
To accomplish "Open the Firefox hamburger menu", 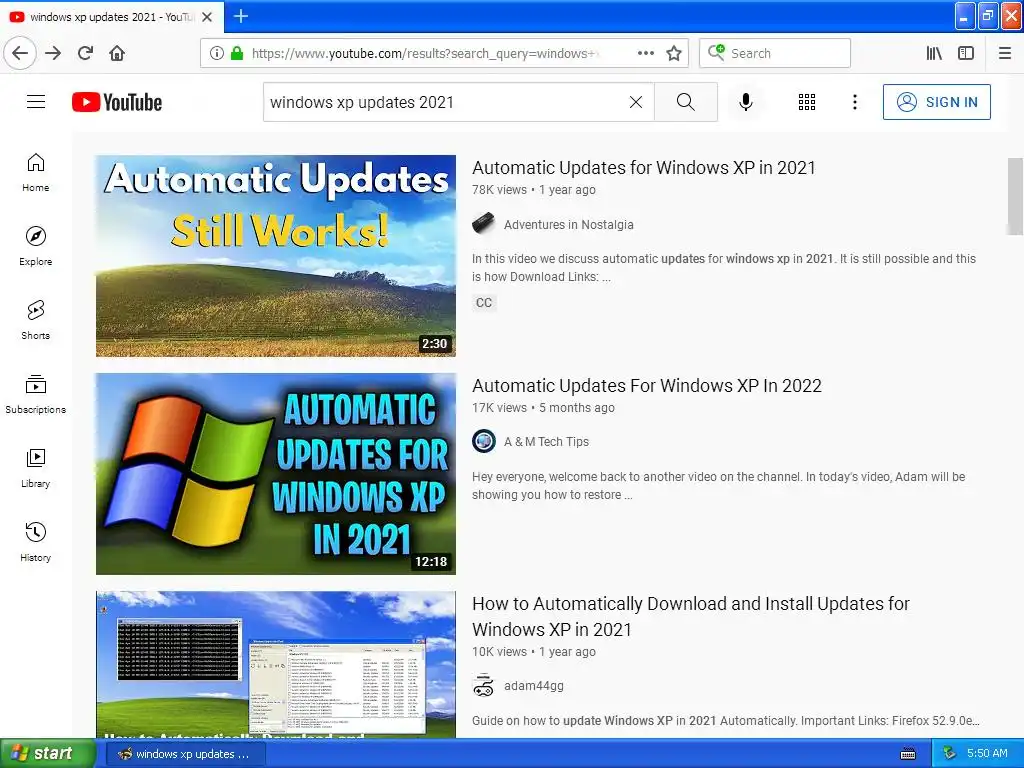I will (x=1005, y=53).
